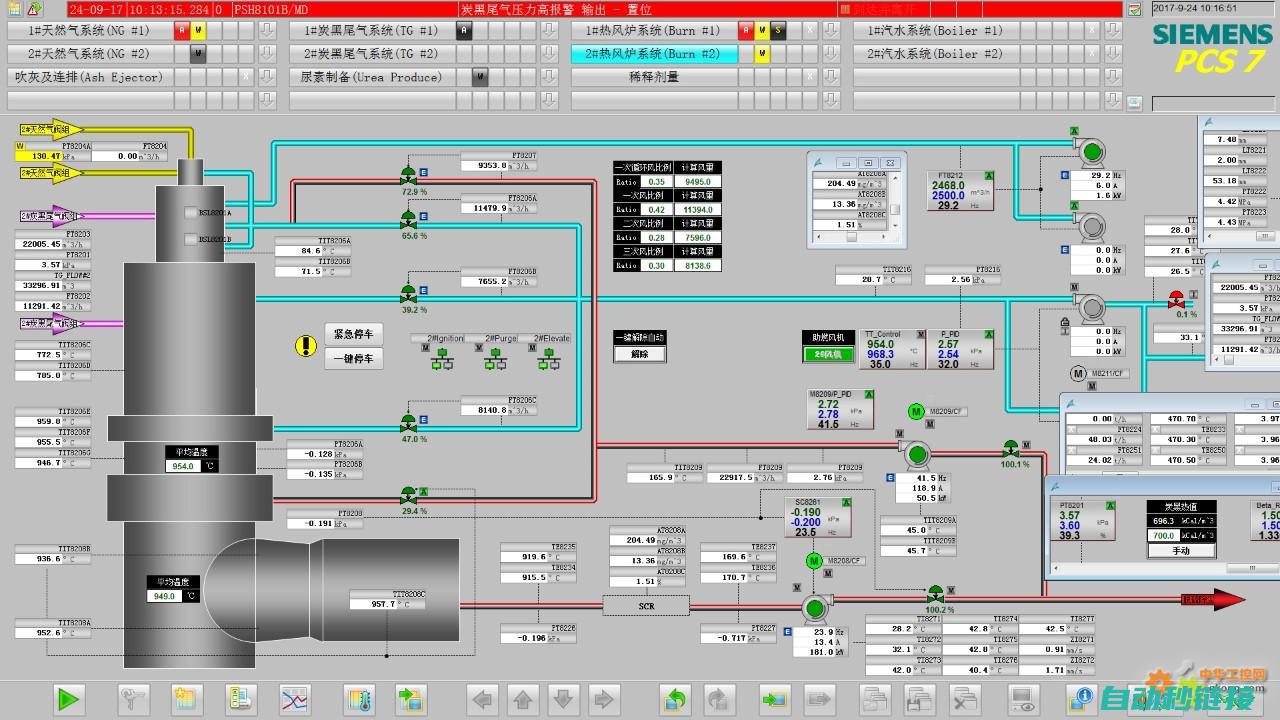Click the A indicator for TG #1
This screenshot has width=1280, height=720.
(464, 31)
